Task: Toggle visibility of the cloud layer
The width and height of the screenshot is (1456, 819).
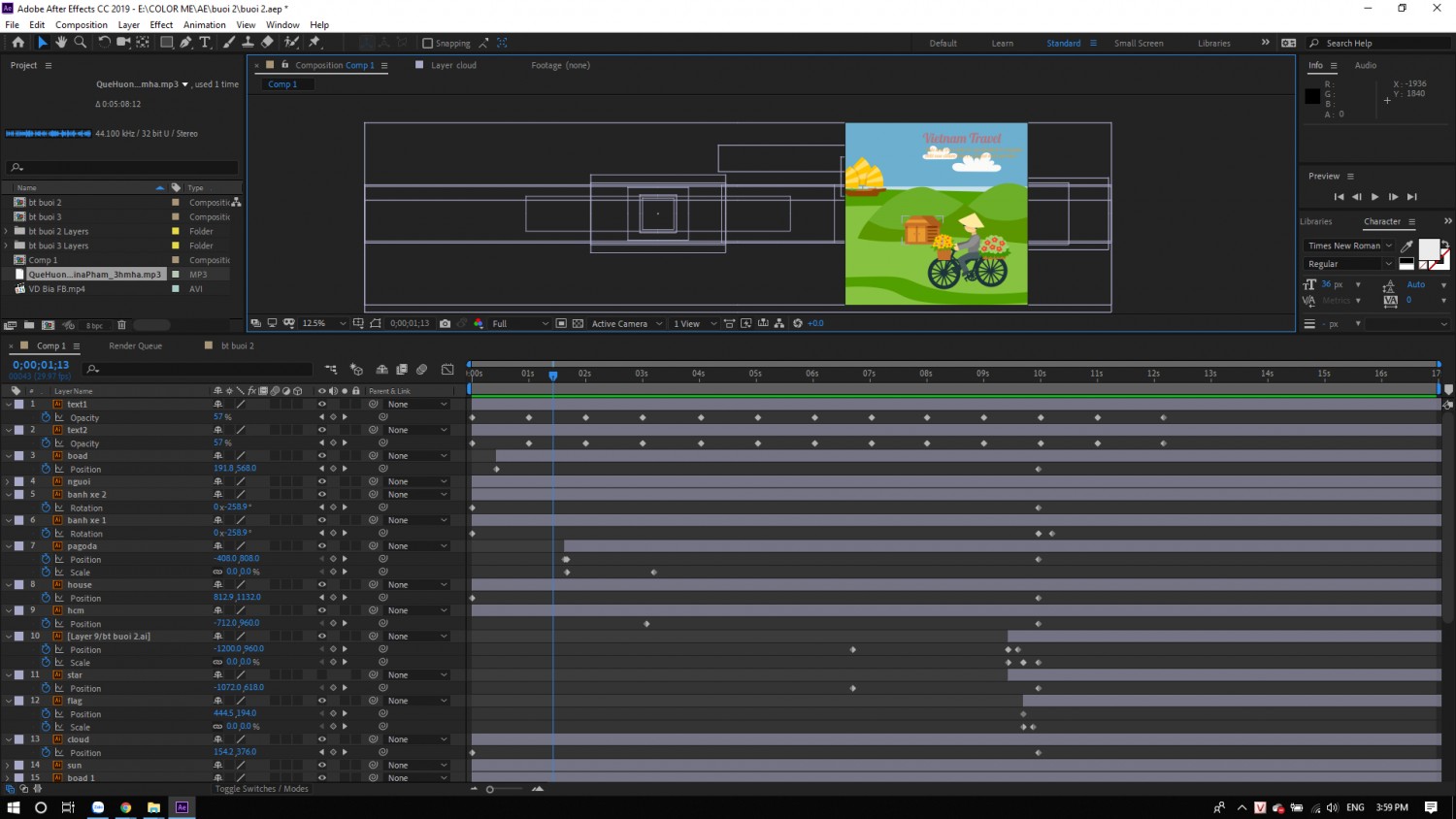Action: coord(322,739)
